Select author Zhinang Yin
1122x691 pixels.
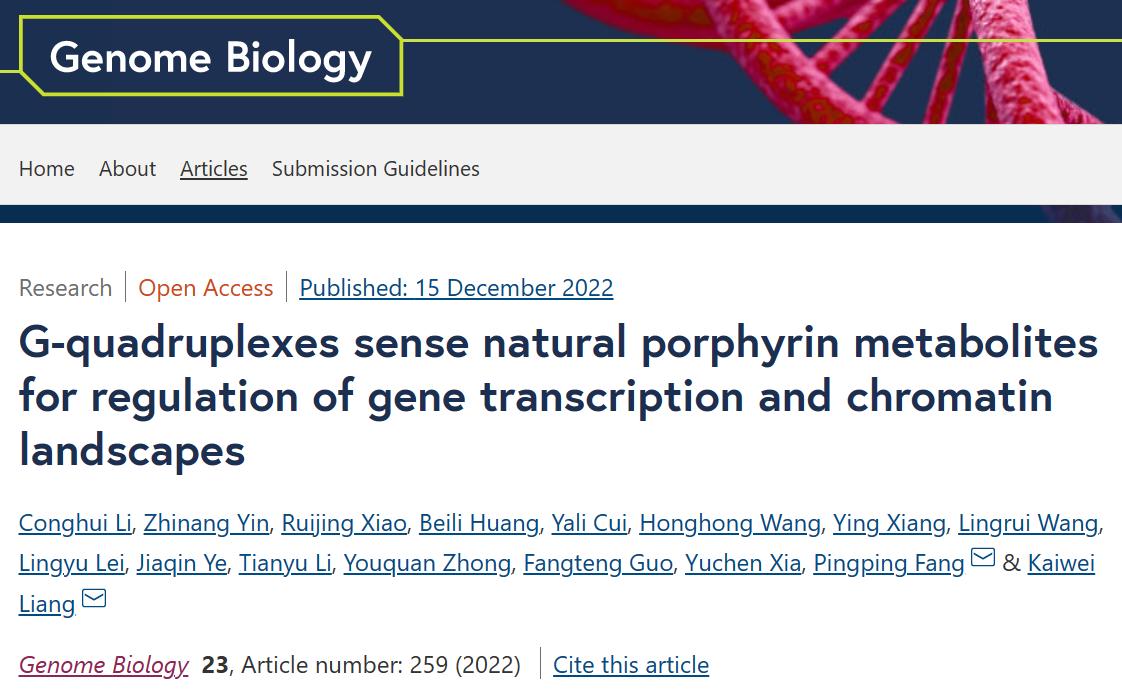click(206, 524)
